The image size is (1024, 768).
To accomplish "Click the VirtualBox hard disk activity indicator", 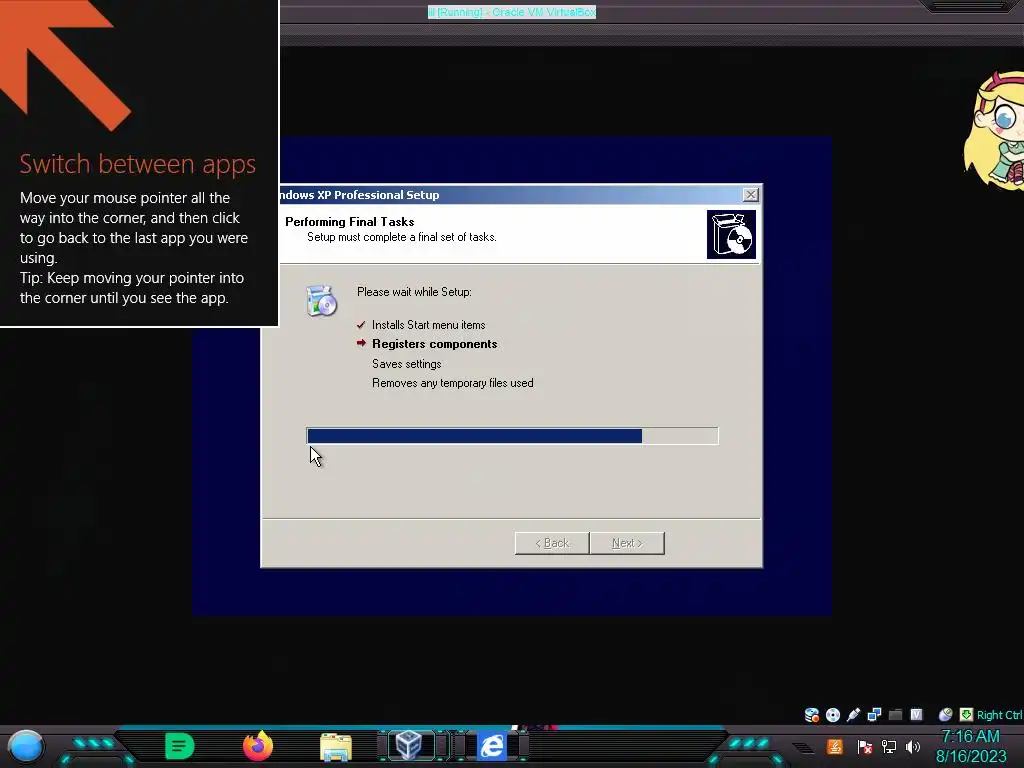I will pyautogui.click(x=812, y=714).
